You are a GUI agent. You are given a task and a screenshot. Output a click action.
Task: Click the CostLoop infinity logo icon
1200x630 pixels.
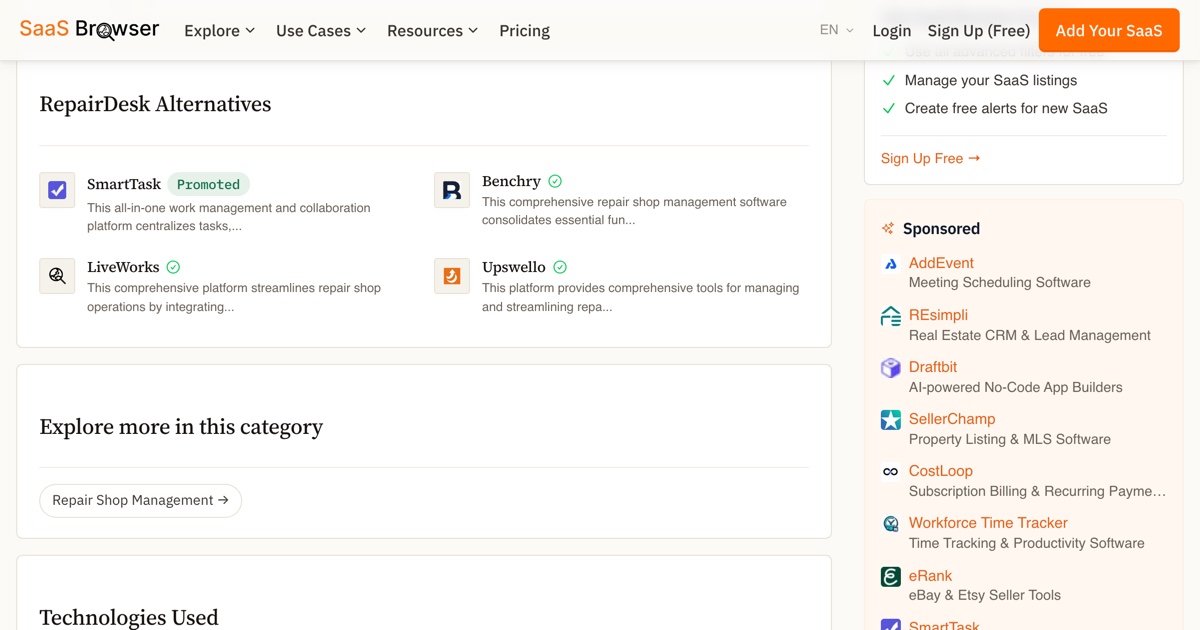pyautogui.click(x=890, y=472)
